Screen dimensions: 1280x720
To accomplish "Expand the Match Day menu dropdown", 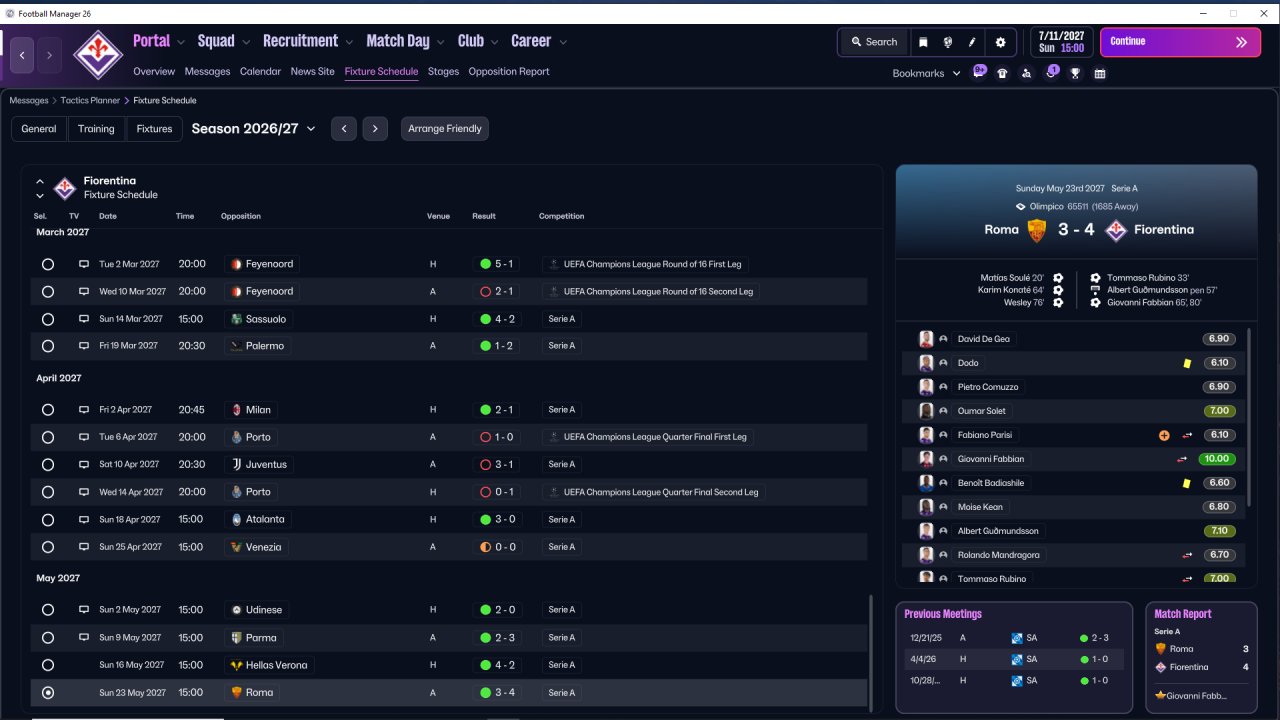I will tap(440, 42).
